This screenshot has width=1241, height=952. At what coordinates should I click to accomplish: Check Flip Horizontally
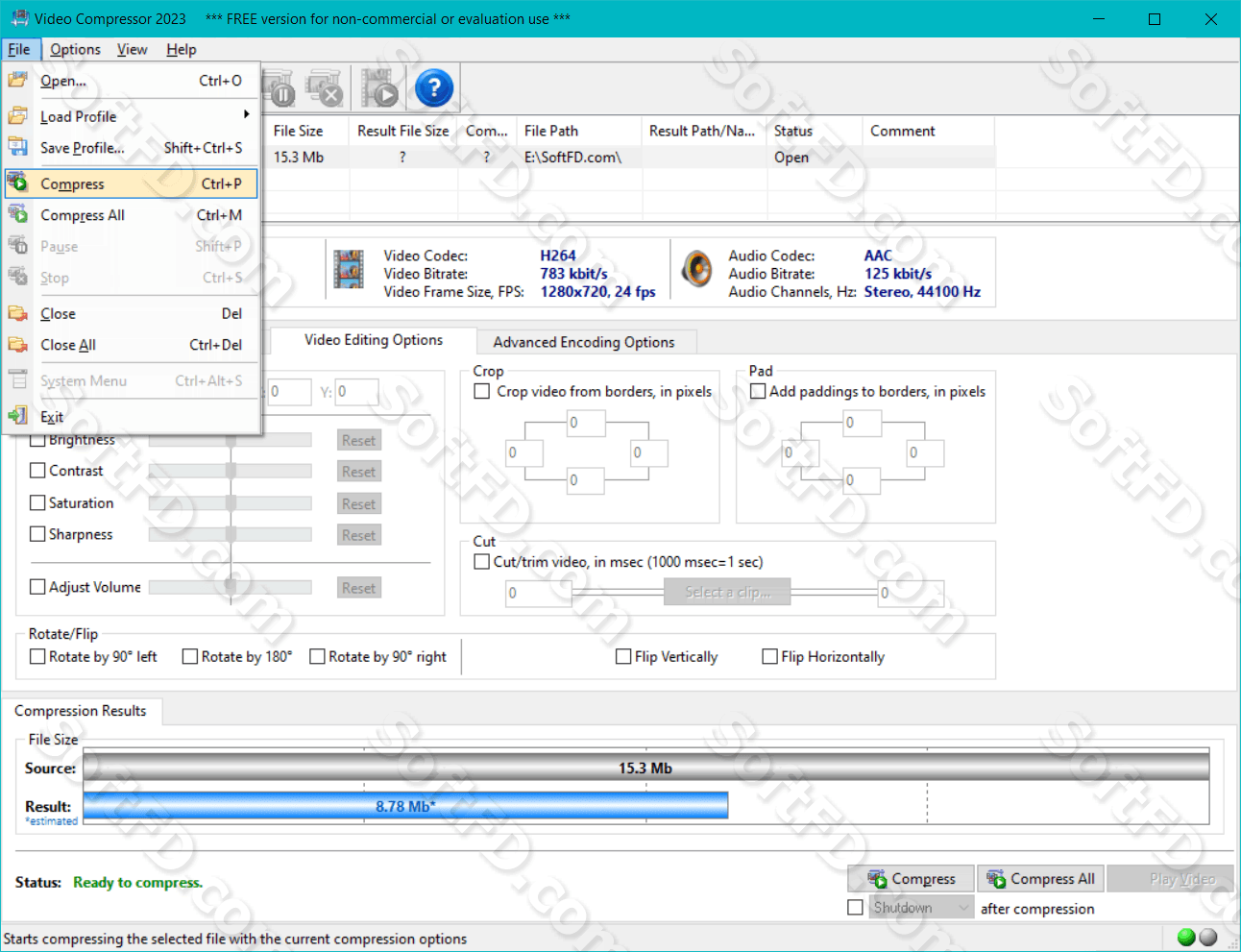coord(769,656)
